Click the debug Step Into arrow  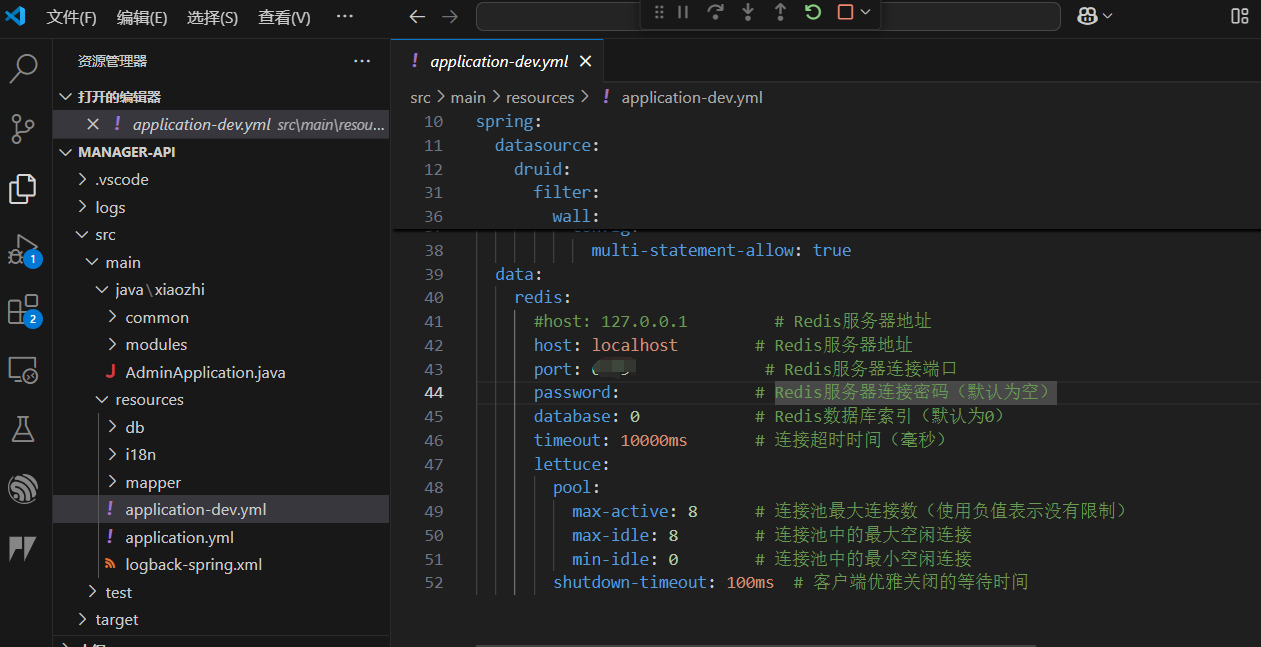point(748,13)
